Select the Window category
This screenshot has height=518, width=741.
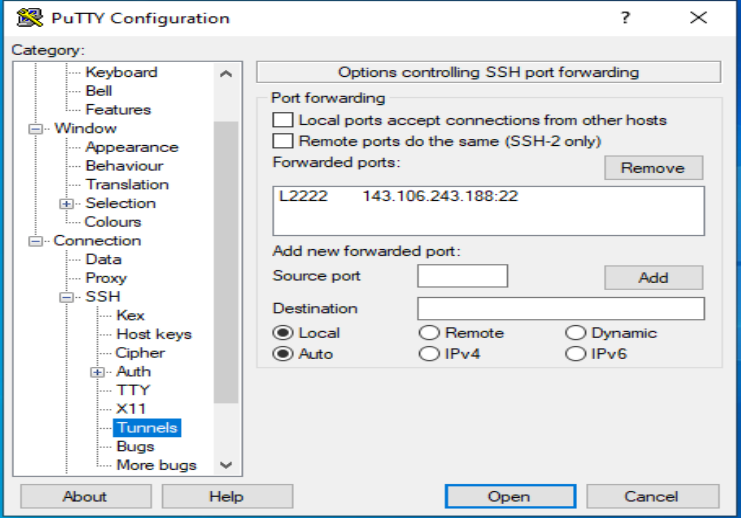[x=86, y=128]
